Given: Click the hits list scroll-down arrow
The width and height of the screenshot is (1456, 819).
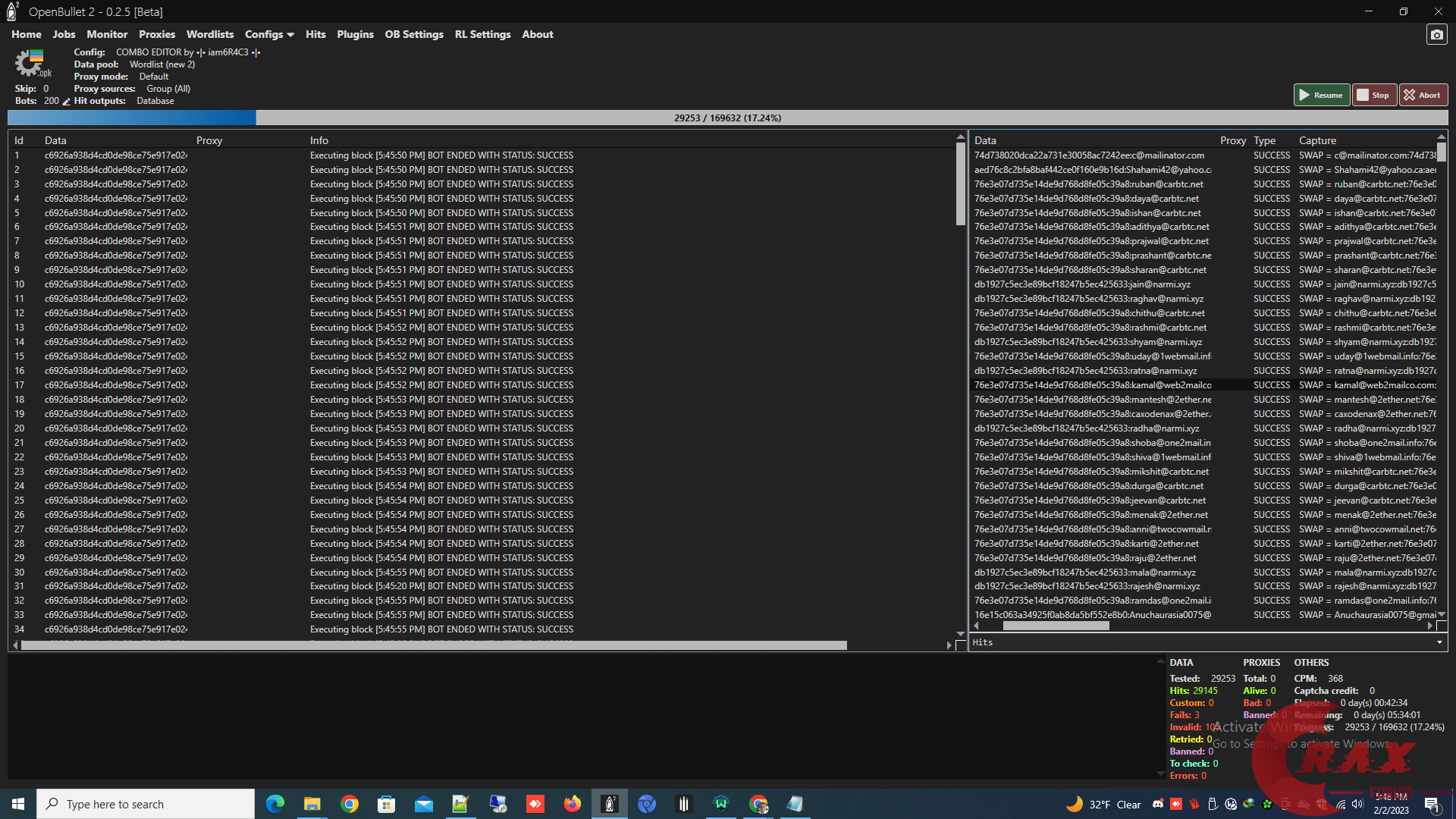Looking at the screenshot, I should [1441, 614].
